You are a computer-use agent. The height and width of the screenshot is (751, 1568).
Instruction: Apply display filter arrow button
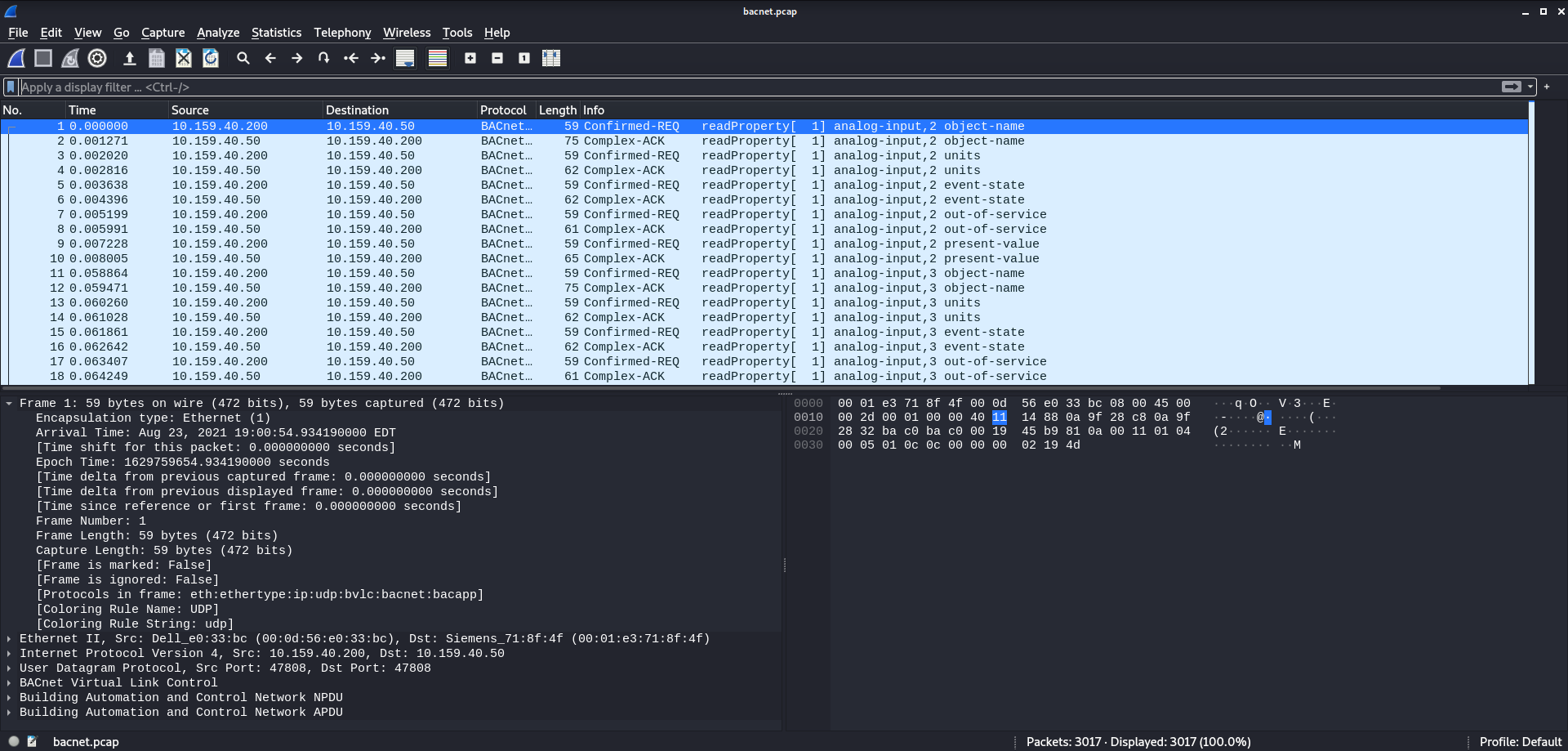[x=1512, y=87]
